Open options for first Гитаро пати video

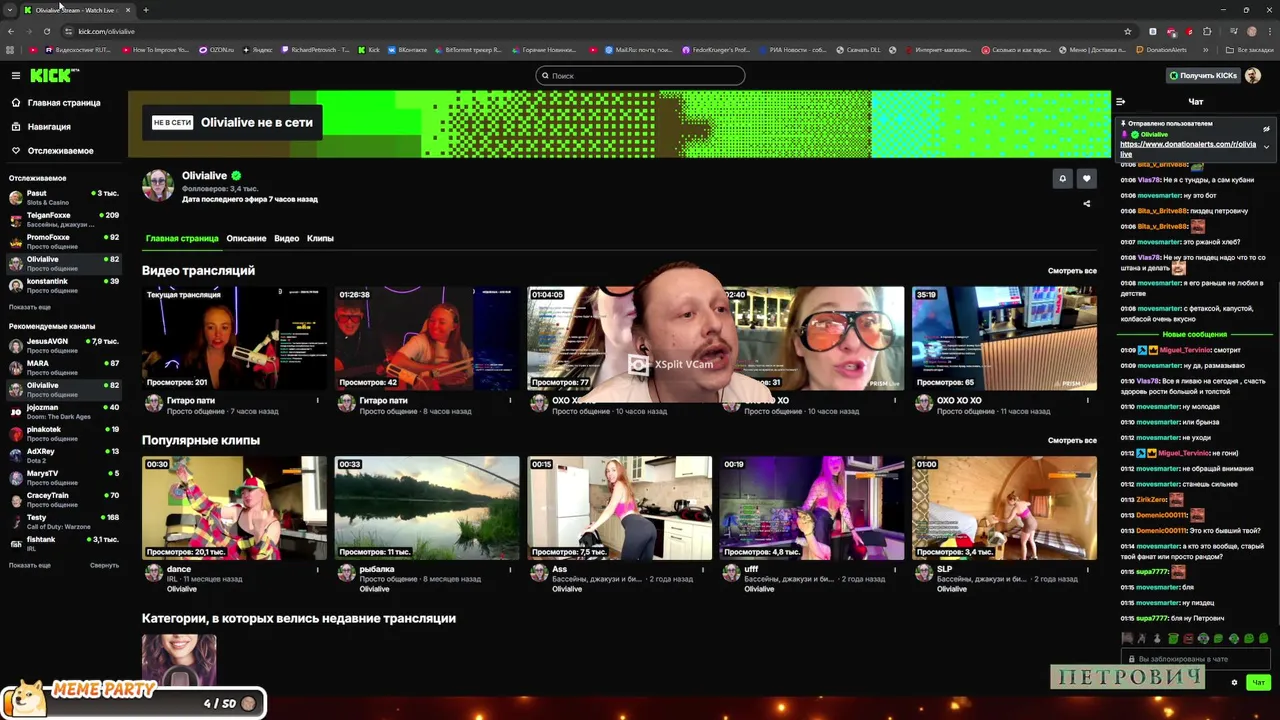pyautogui.click(x=317, y=401)
